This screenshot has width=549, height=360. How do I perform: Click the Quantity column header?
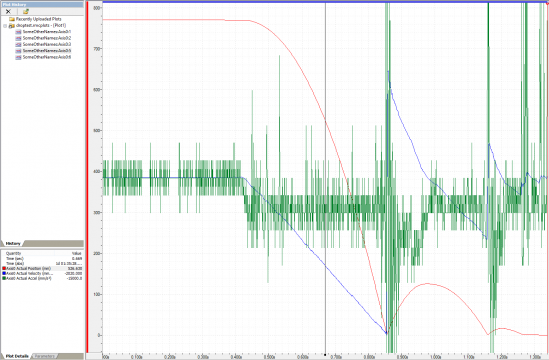pos(13,253)
